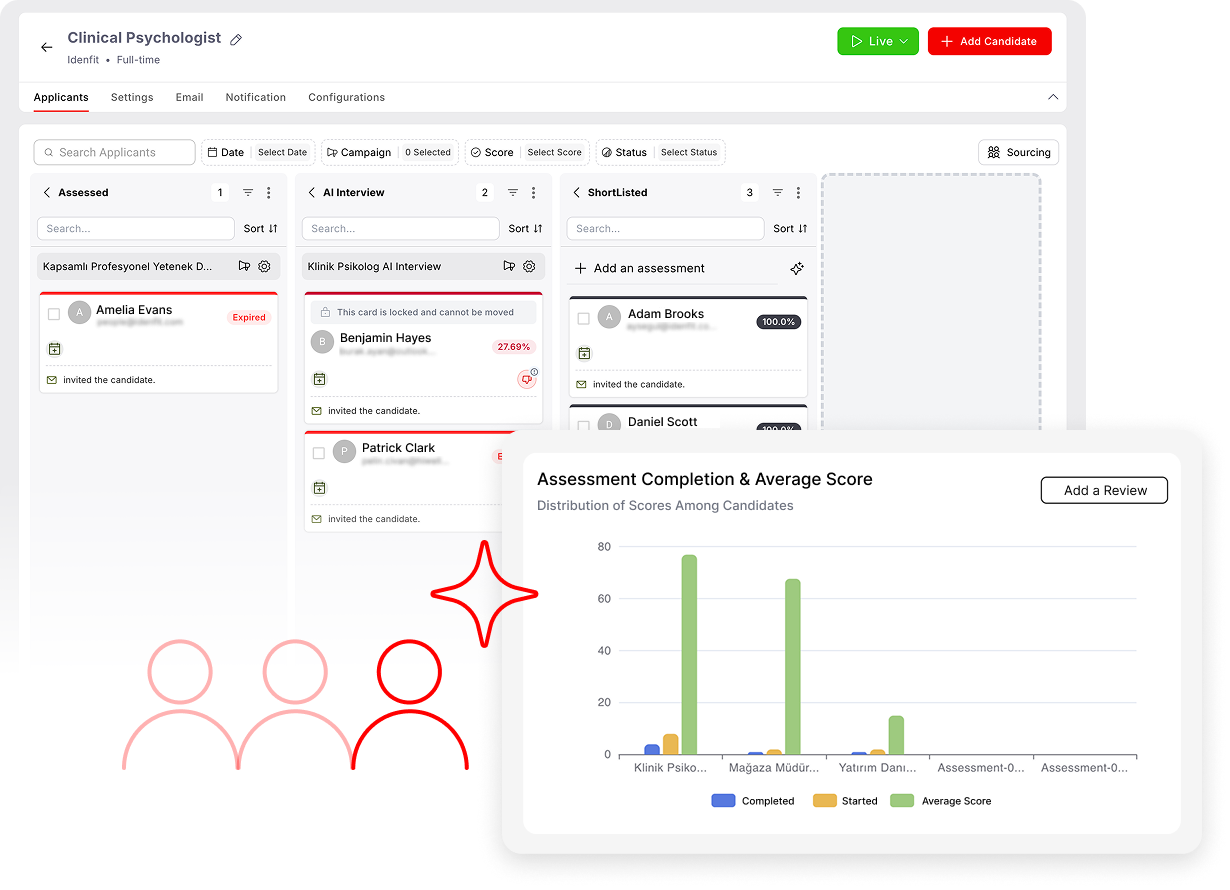Screen dimensions: 1230x890
Task: Open three-dot menu in Assessed column
Action: 269,193
